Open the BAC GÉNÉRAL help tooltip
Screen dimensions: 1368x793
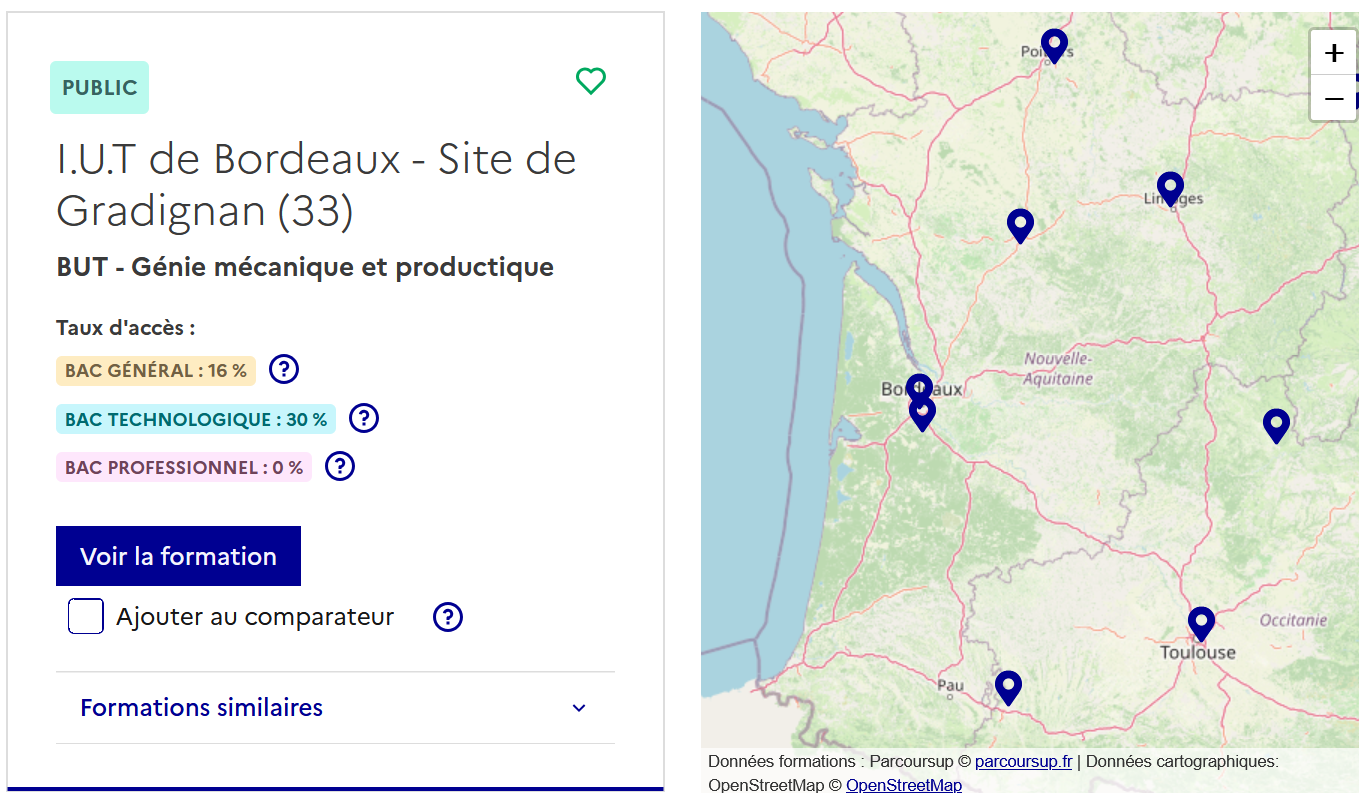pyautogui.click(x=283, y=369)
